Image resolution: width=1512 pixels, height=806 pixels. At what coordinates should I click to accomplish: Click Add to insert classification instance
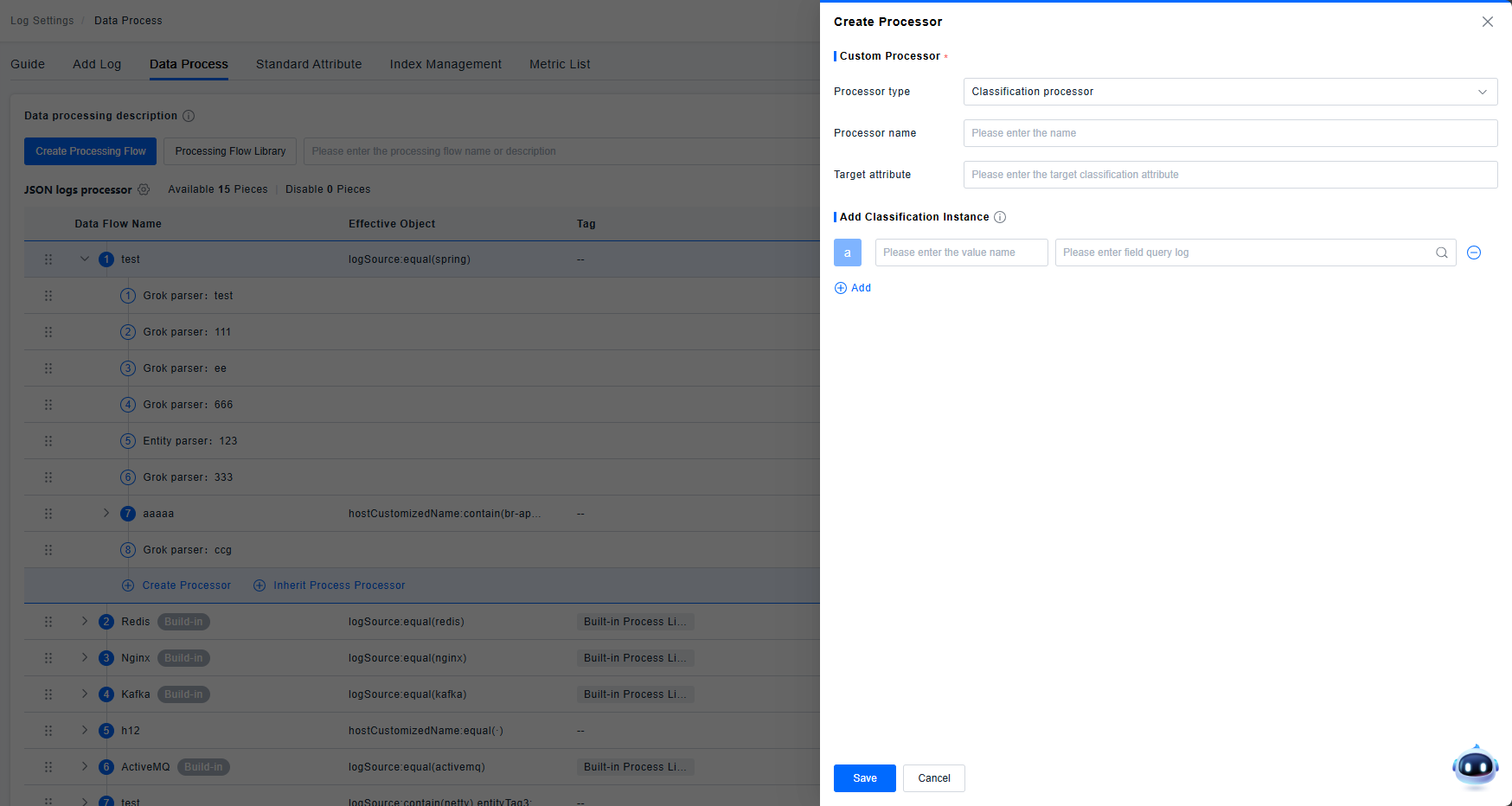click(853, 288)
